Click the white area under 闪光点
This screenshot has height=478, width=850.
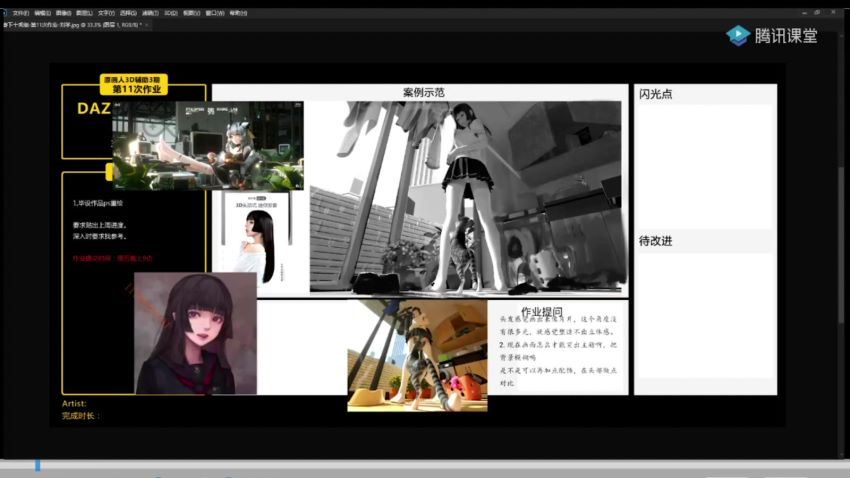705,166
